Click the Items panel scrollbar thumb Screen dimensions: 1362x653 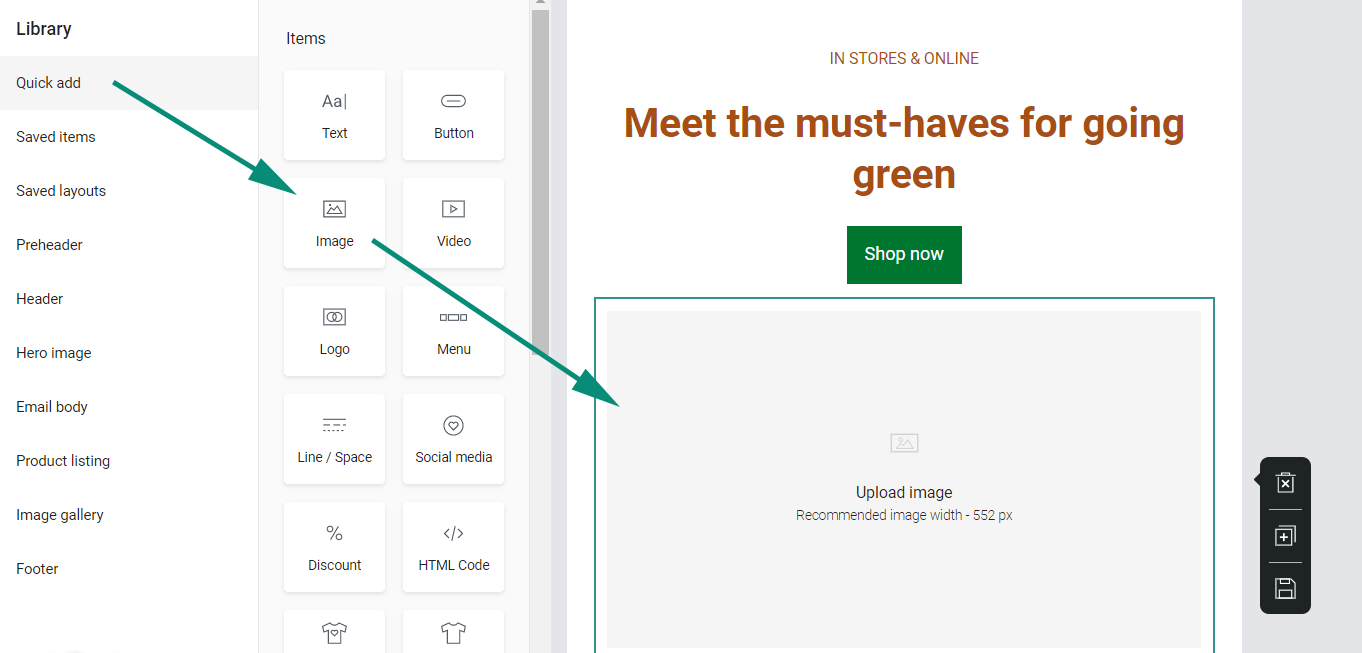point(540,180)
